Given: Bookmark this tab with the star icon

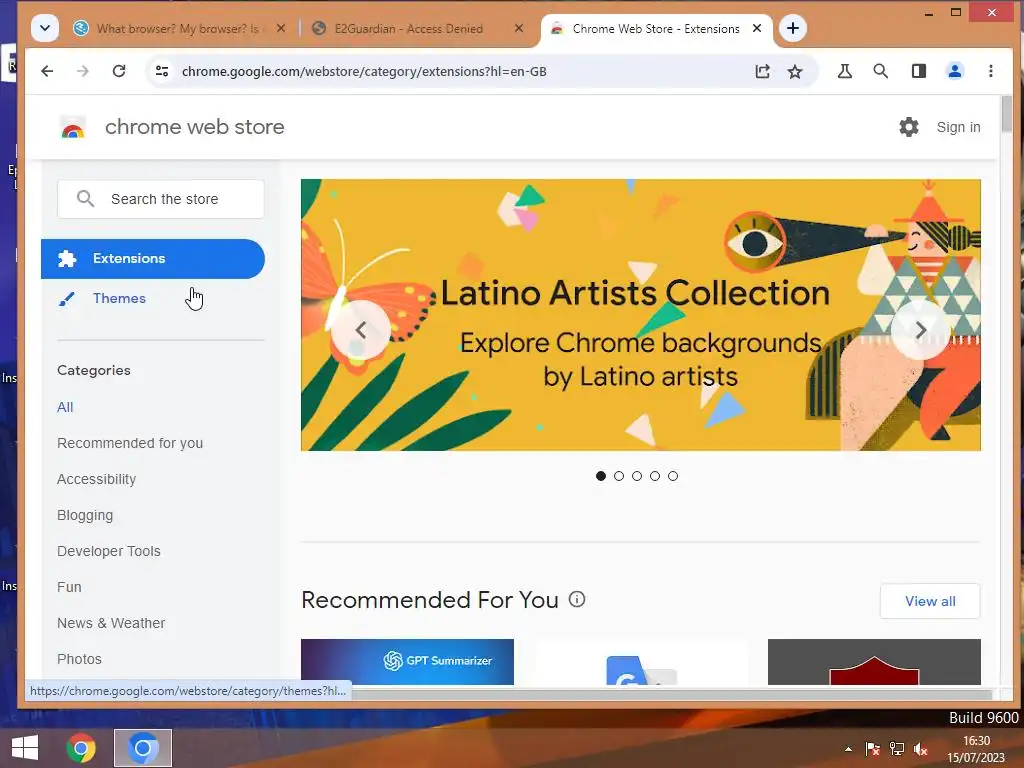Looking at the screenshot, I should click(795, 71).
